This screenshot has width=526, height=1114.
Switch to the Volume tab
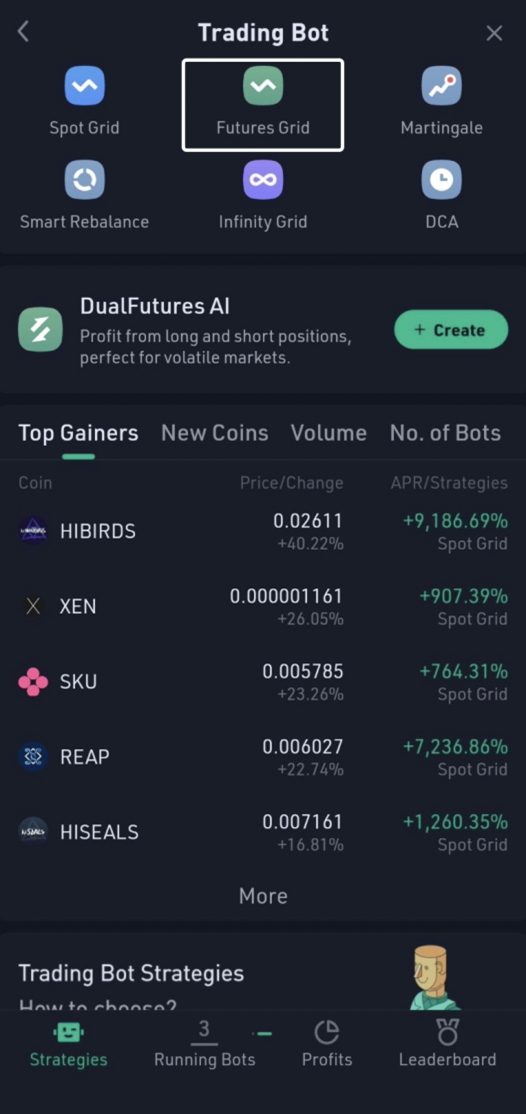[x=328, y=433]
